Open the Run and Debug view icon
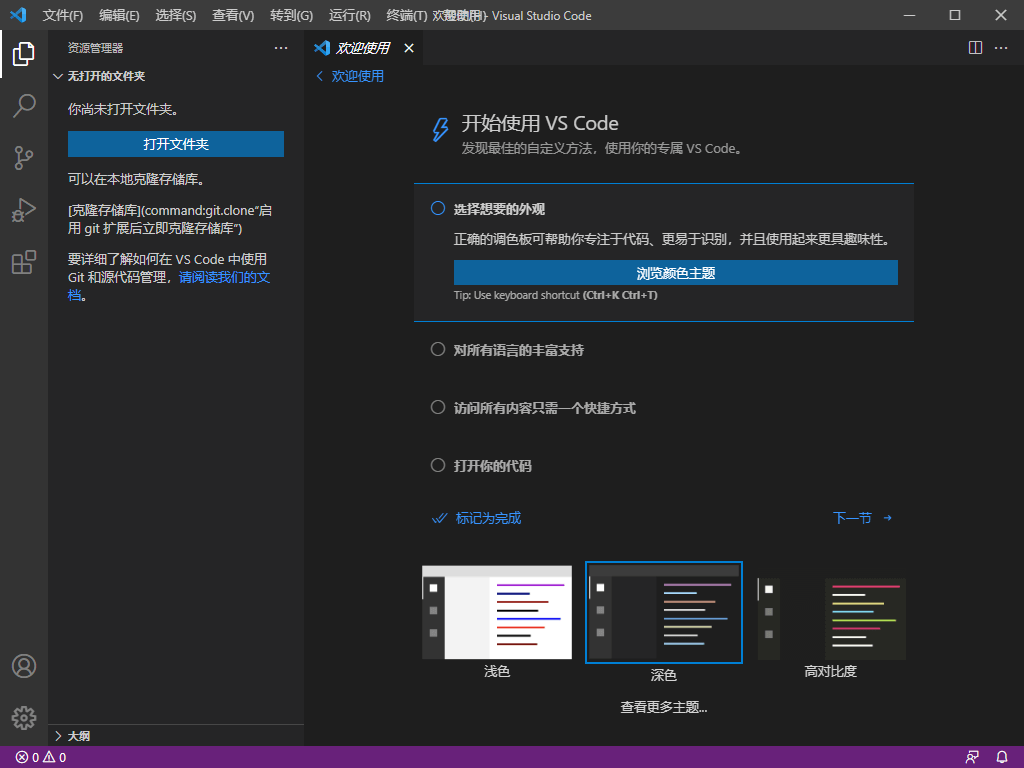The width and height of the screenshot is (1024, 768). (24, 210)
